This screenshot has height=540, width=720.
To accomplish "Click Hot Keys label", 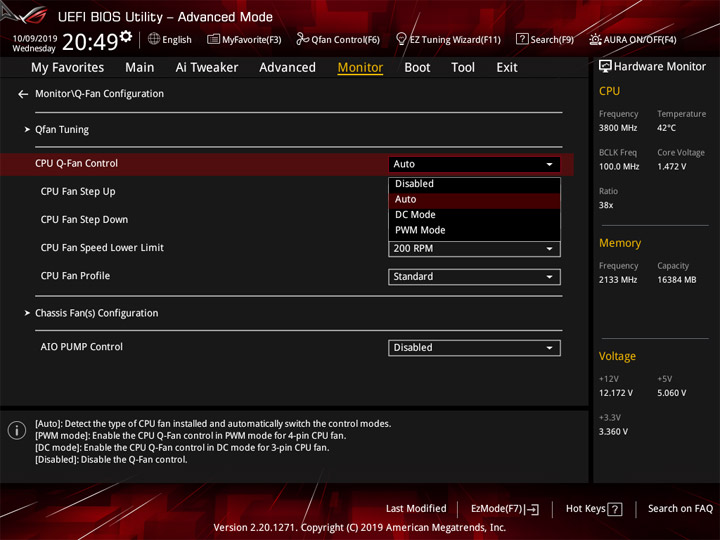I will pos(585,509).
